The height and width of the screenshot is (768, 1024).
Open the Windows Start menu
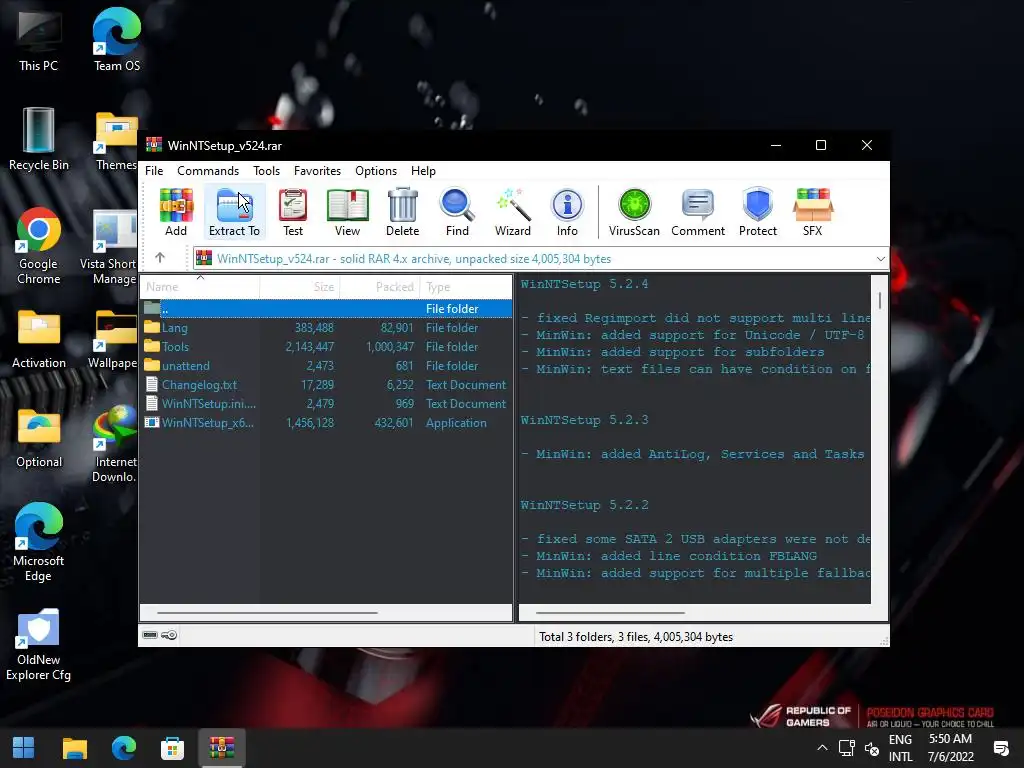coord(24,748)
